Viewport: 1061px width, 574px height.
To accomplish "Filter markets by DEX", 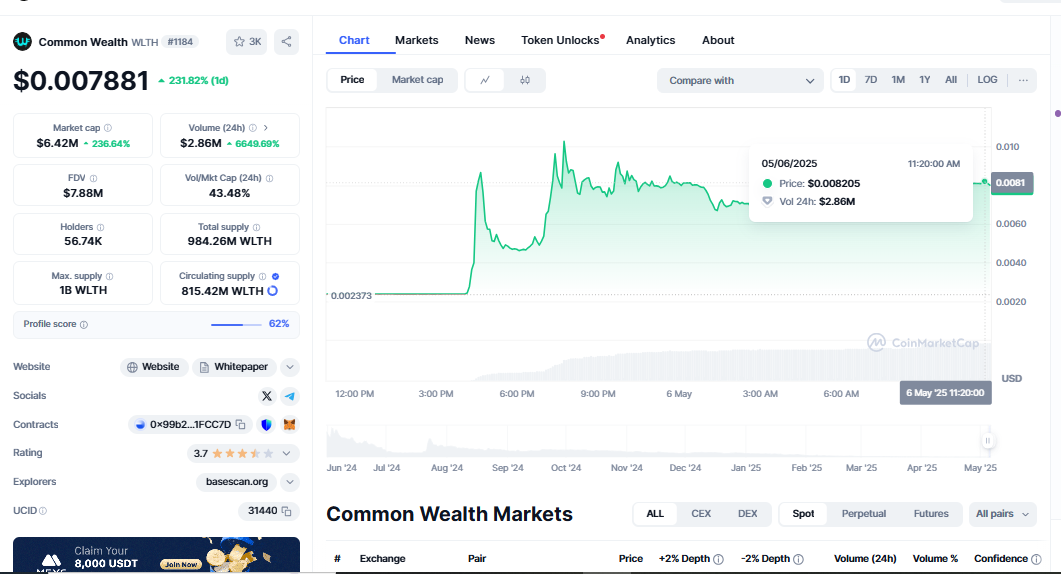I will [x=748, y=514].
